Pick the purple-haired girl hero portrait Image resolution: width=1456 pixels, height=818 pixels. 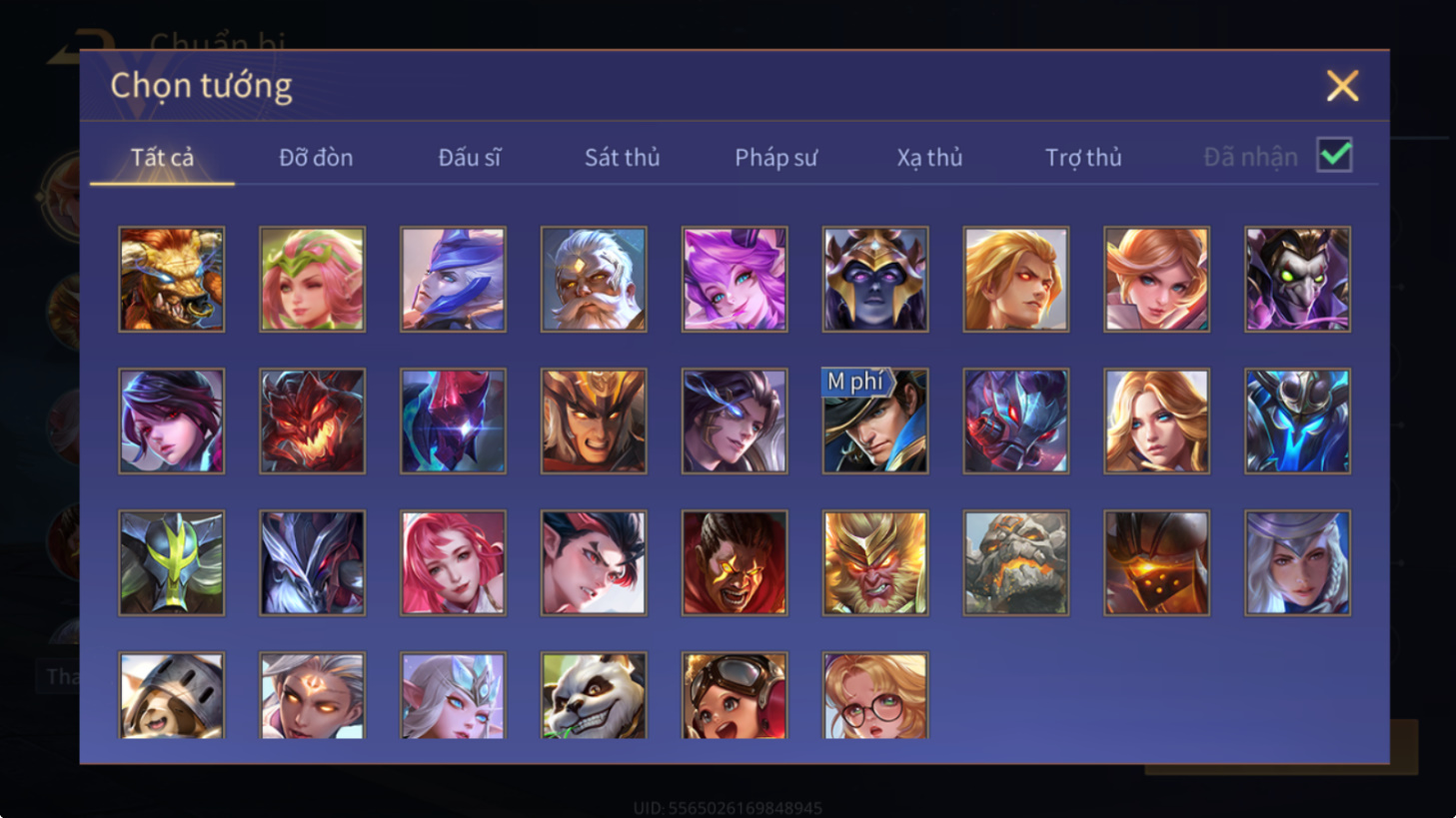coord(734,279)
